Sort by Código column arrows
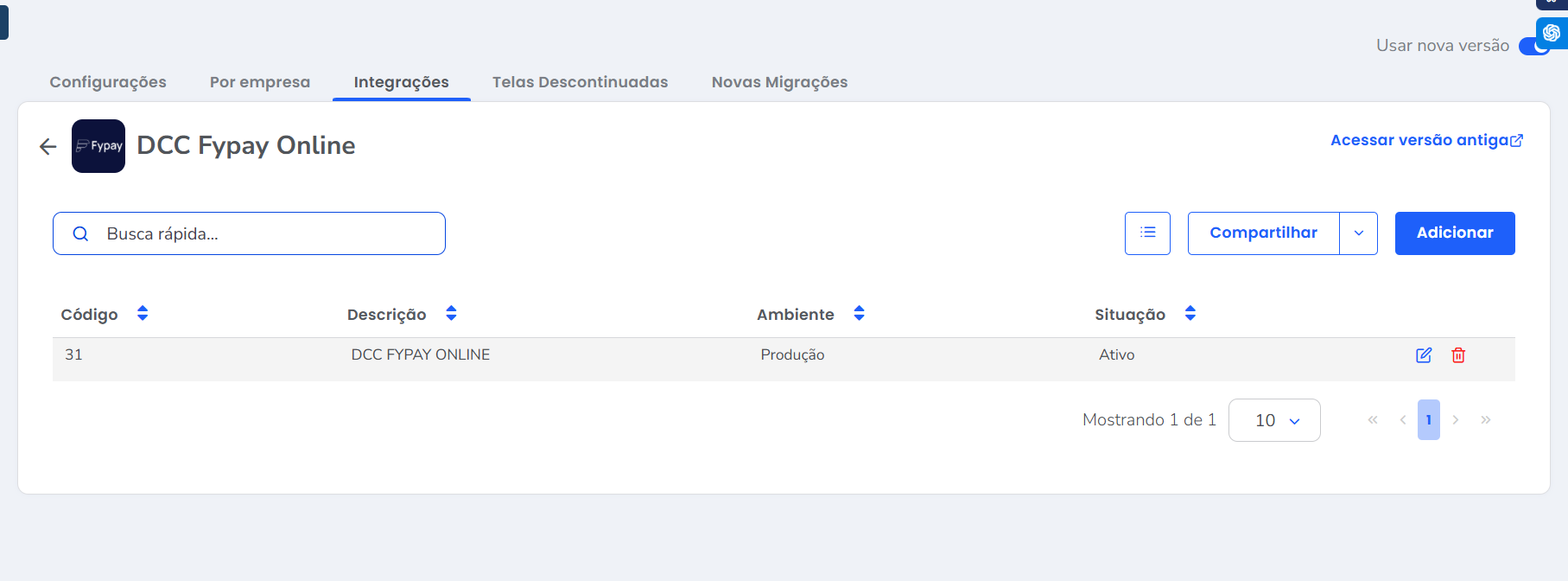 (143, 314)
